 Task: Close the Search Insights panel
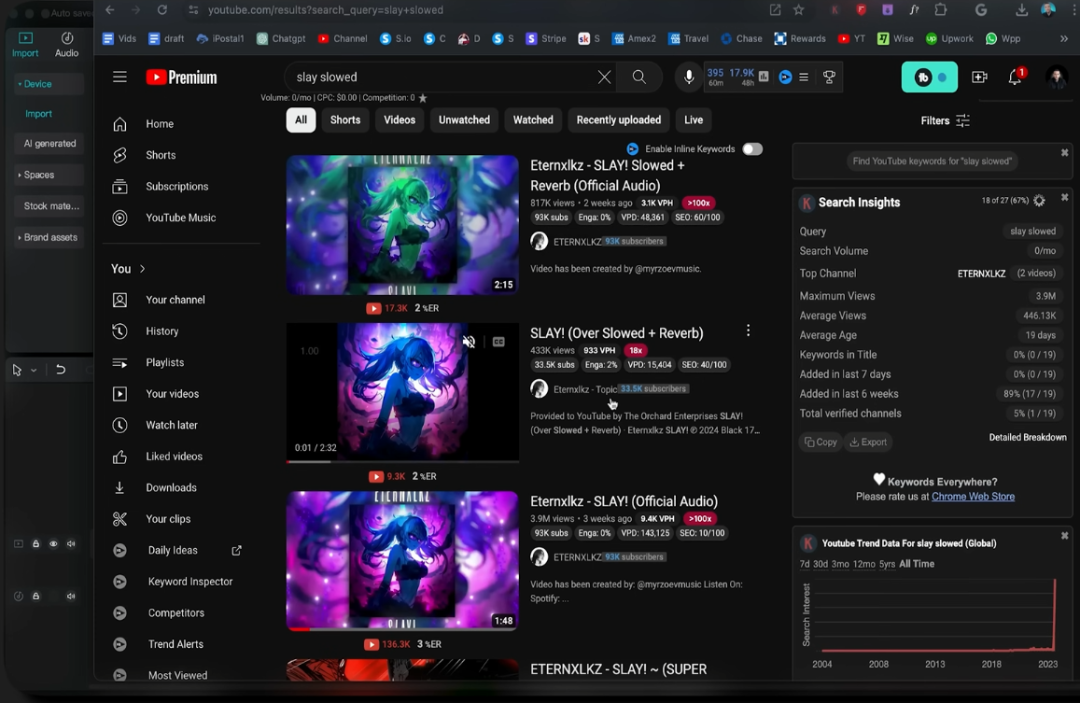tap(1065, 198)
